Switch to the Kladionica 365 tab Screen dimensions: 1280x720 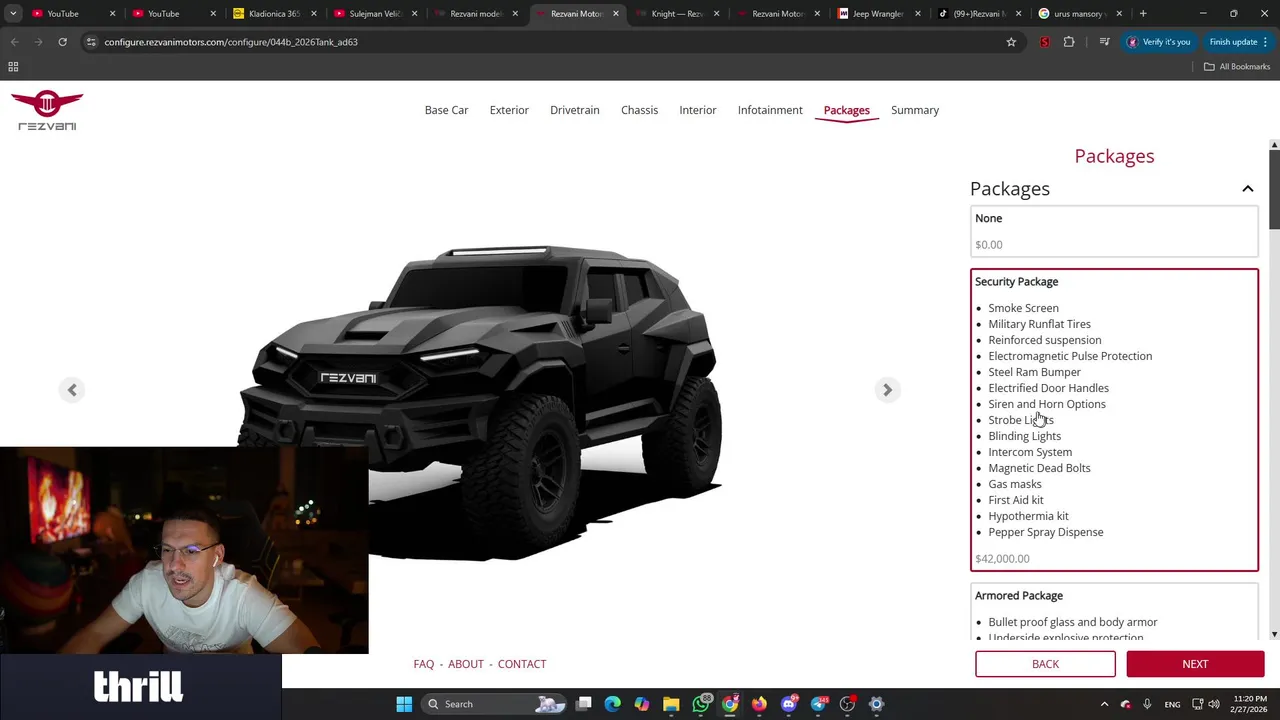(274, 14)
